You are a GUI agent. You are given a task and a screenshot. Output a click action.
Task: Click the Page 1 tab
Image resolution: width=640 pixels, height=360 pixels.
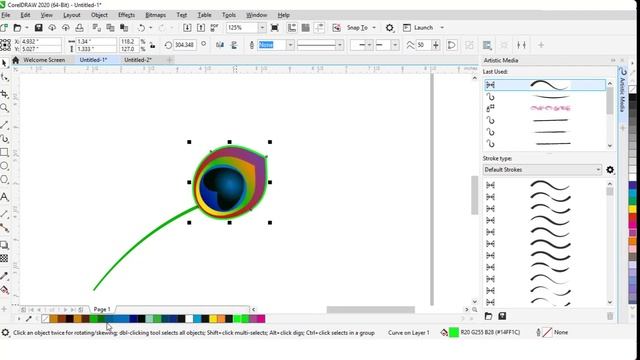point(102,309)
